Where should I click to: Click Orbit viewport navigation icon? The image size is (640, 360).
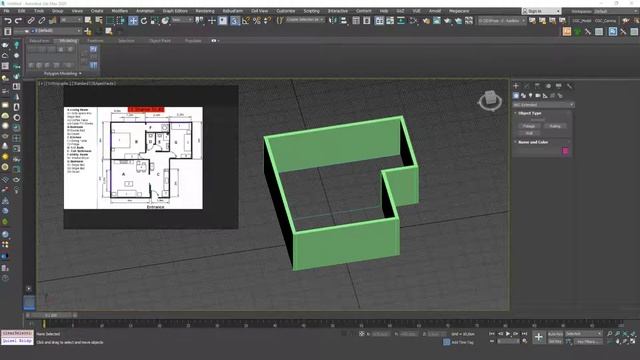click(x=625, y=341)
